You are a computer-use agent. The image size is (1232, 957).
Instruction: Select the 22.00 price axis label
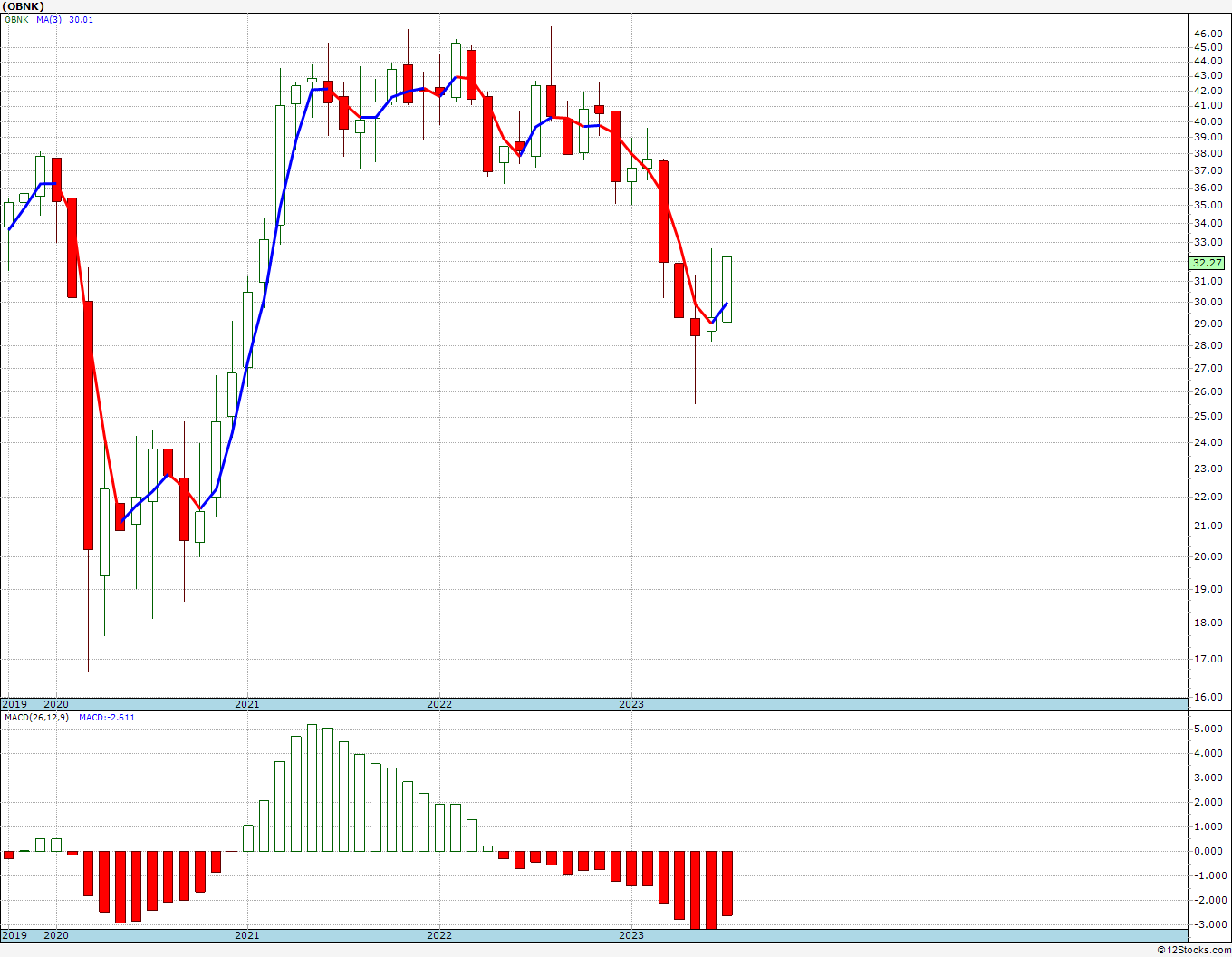(x=1208, y=497)
